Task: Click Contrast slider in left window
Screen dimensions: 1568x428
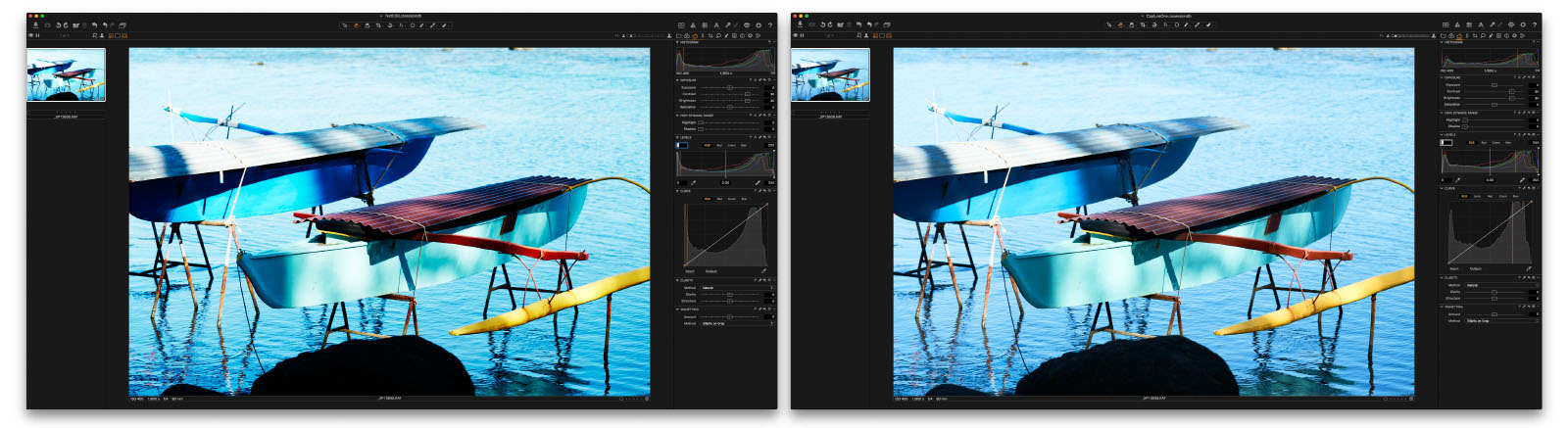Action: coord(729,94)
